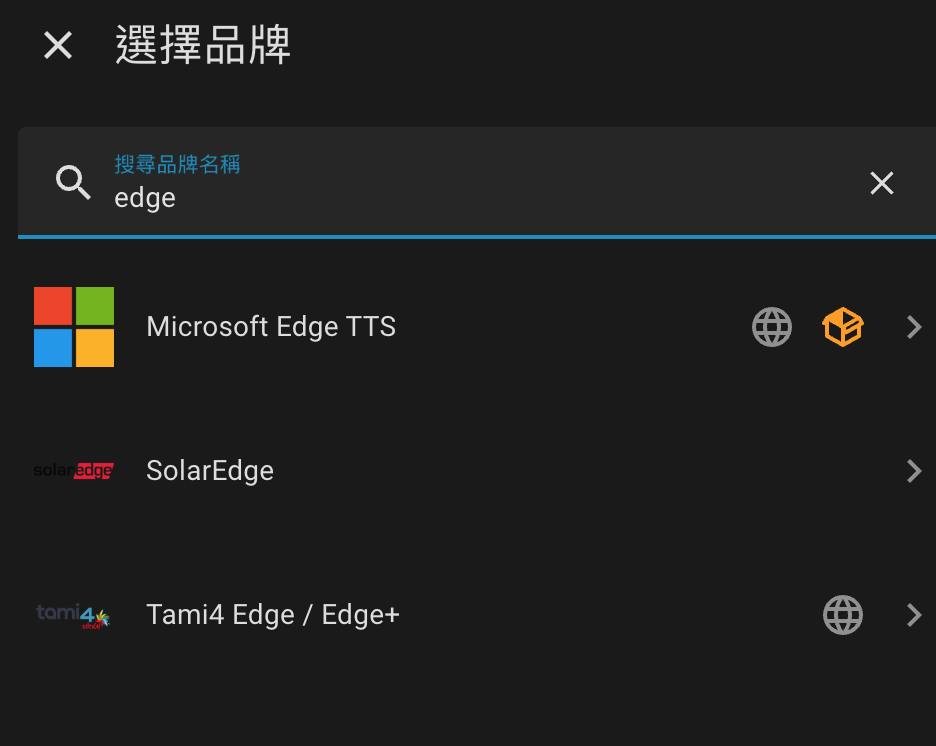Close the 選擇品牌 dialog
936x746 pixels.
click(x=58, y=45)
